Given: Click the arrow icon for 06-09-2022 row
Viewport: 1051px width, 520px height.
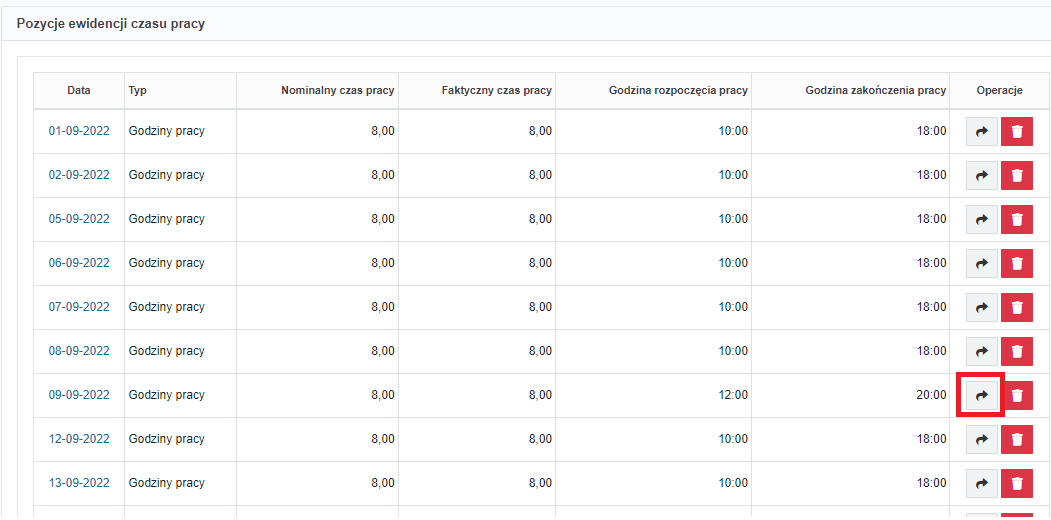Looking at the screenshot, I should coord(982,264).
